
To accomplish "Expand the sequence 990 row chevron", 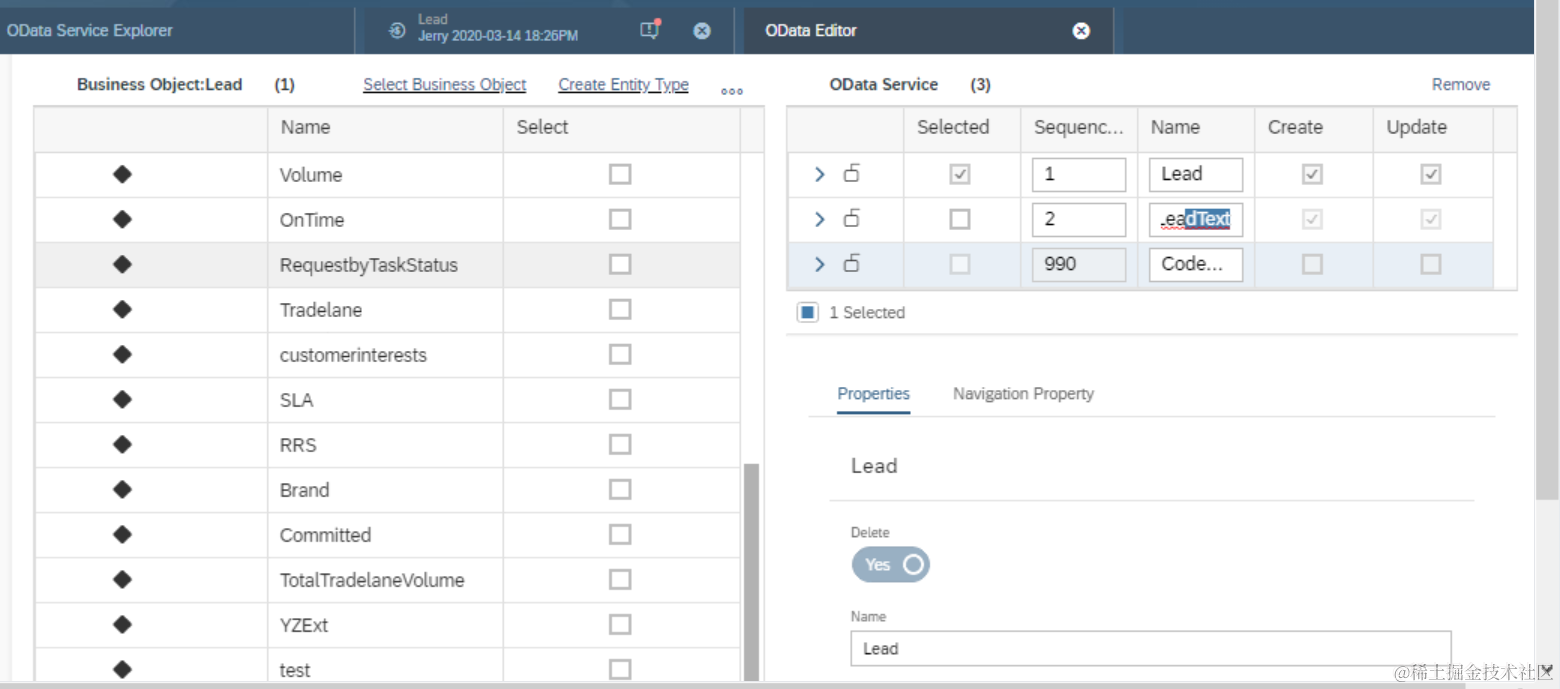I will (820, 264).
